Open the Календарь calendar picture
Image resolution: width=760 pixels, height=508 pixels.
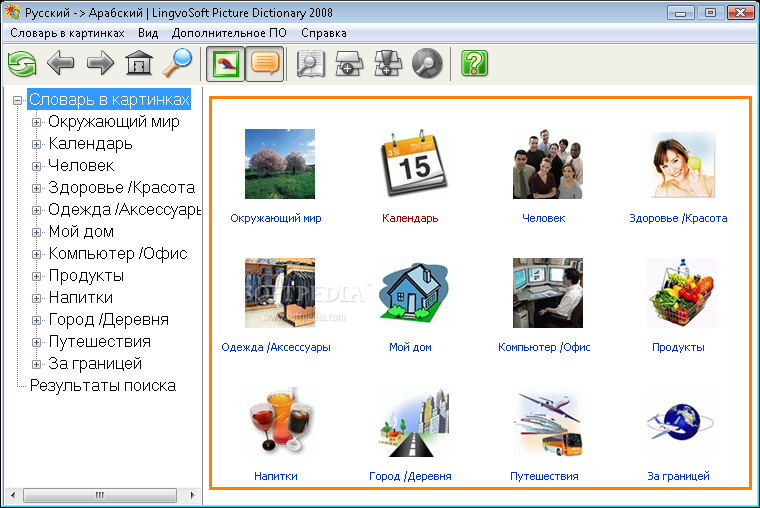pos(413,164)
